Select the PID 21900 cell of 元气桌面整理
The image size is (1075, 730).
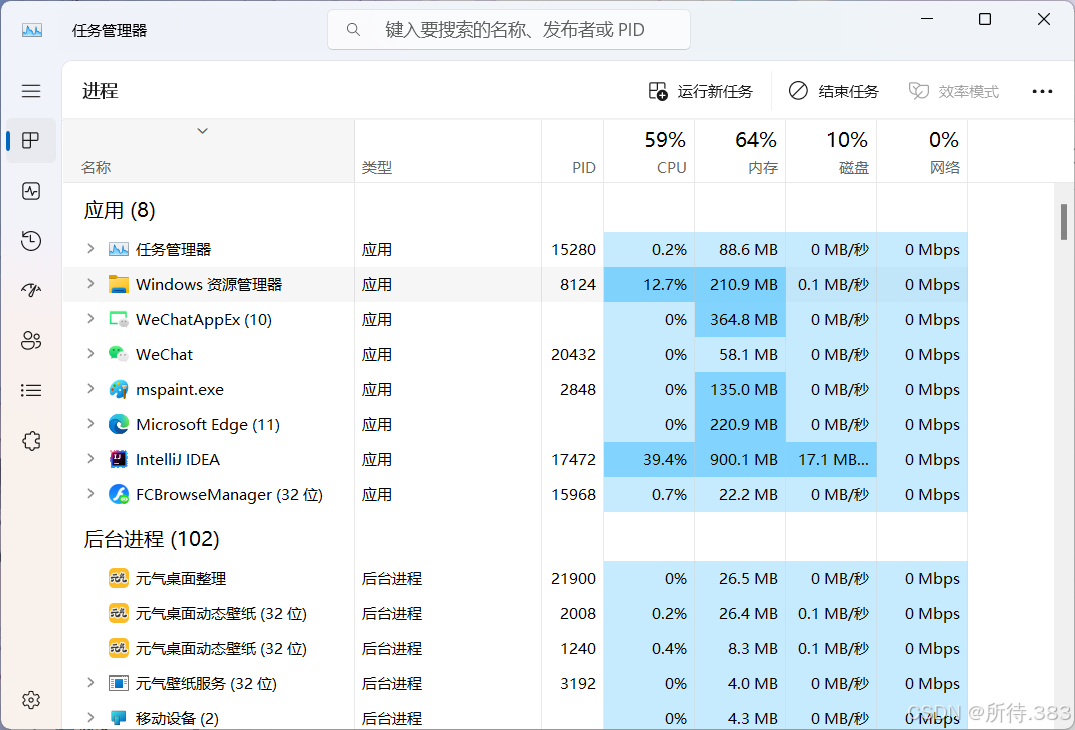573,579
